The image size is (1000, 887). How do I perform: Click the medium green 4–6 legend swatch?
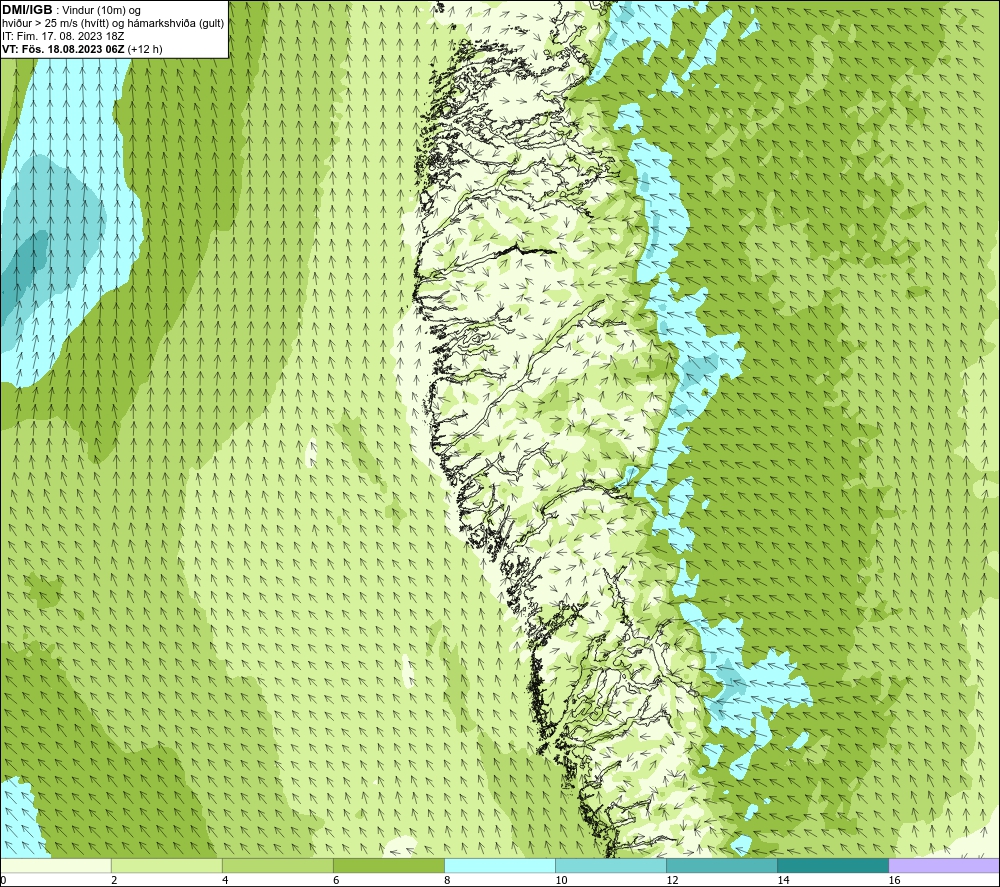tap(278, 865)
